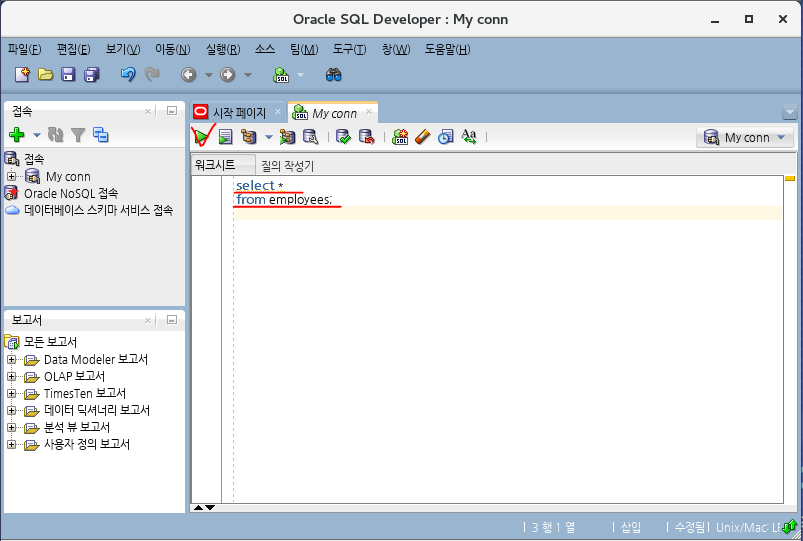The width and height of the screenshot is (803, 541).
Task: Undo with the blue arrow icon
Action: (x=128, y=75)
